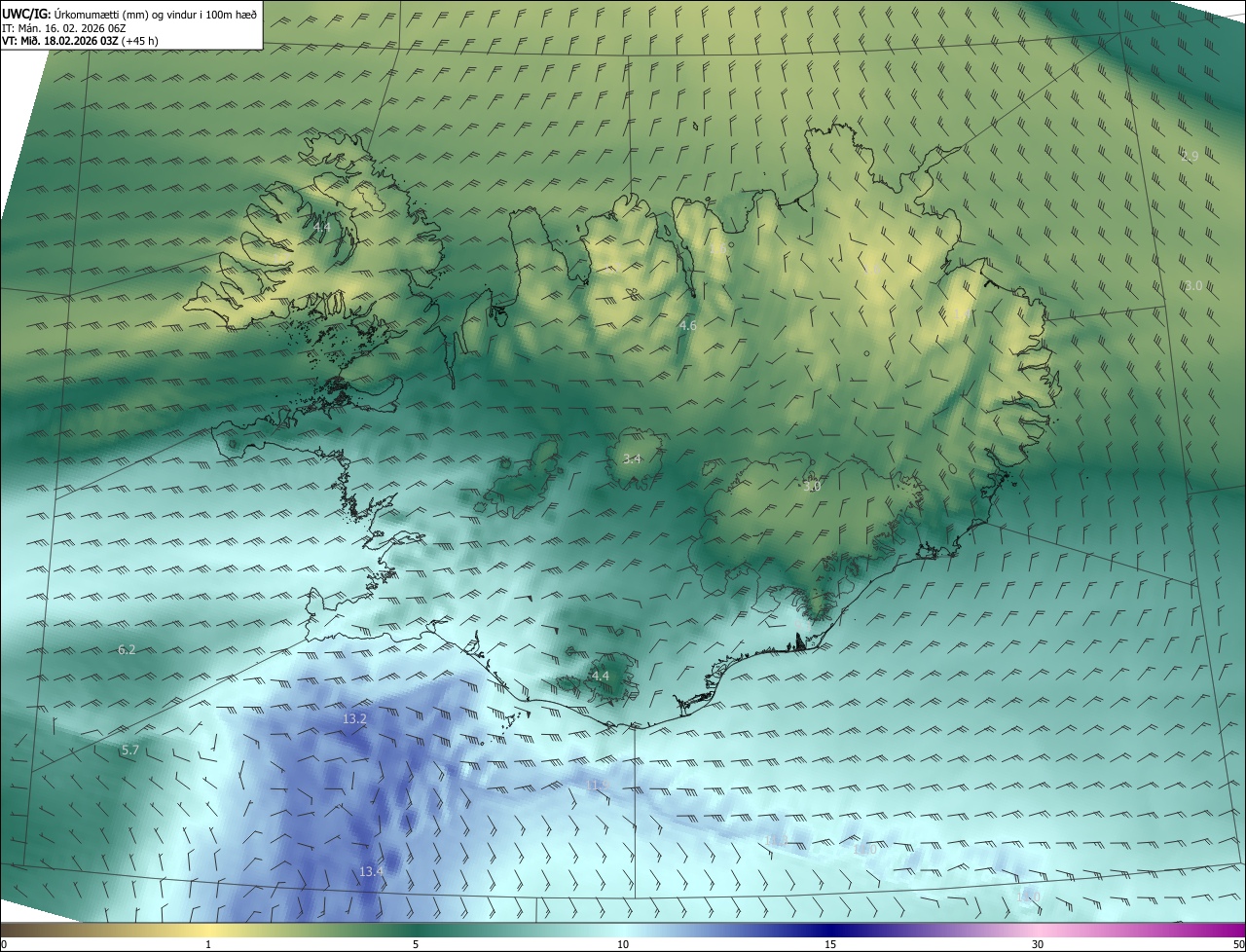
Task: Click the 50 label on the color scale
Action: pyautogui.click(x=1237, y=944)
